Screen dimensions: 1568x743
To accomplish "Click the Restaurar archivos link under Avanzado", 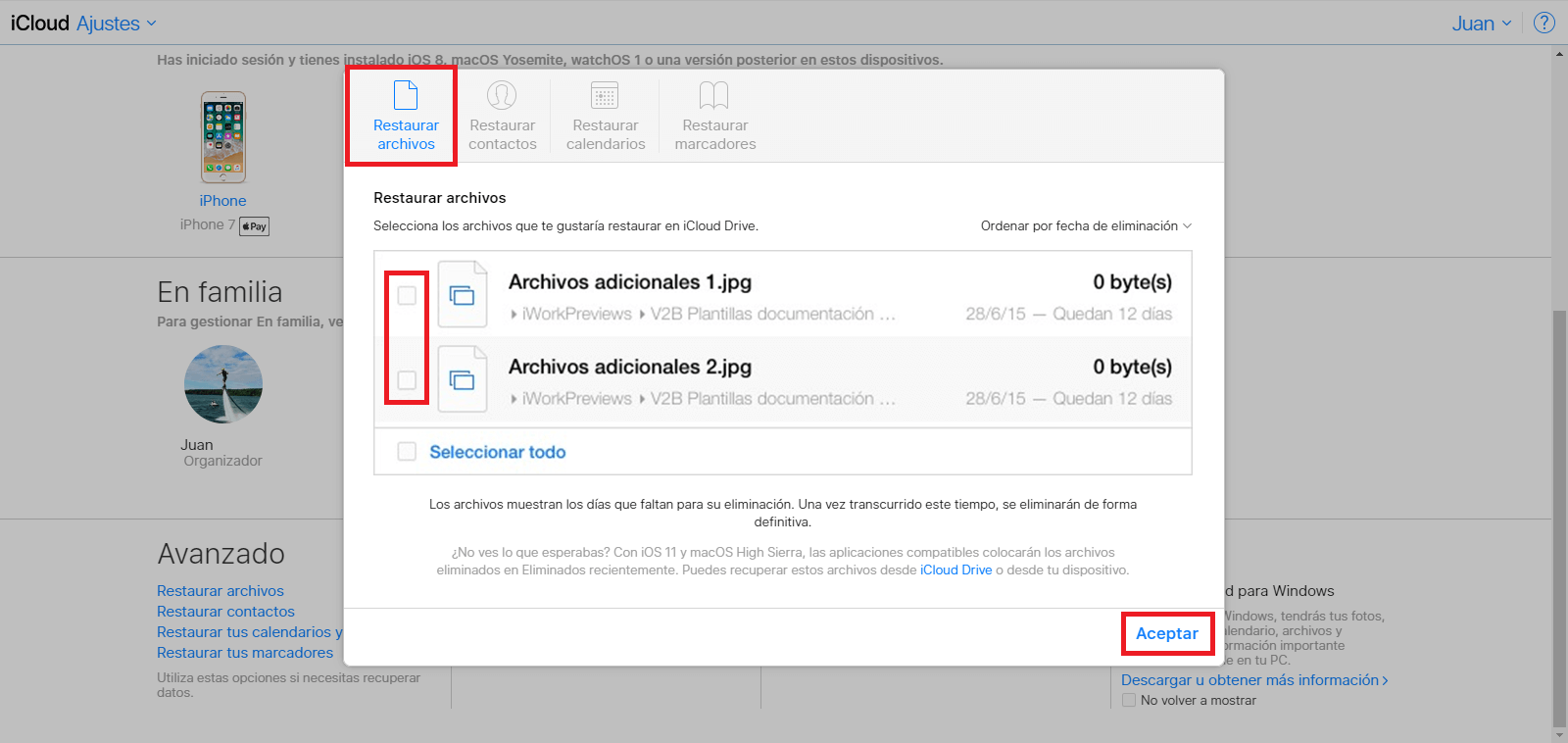I will click(x=220, y=591).
